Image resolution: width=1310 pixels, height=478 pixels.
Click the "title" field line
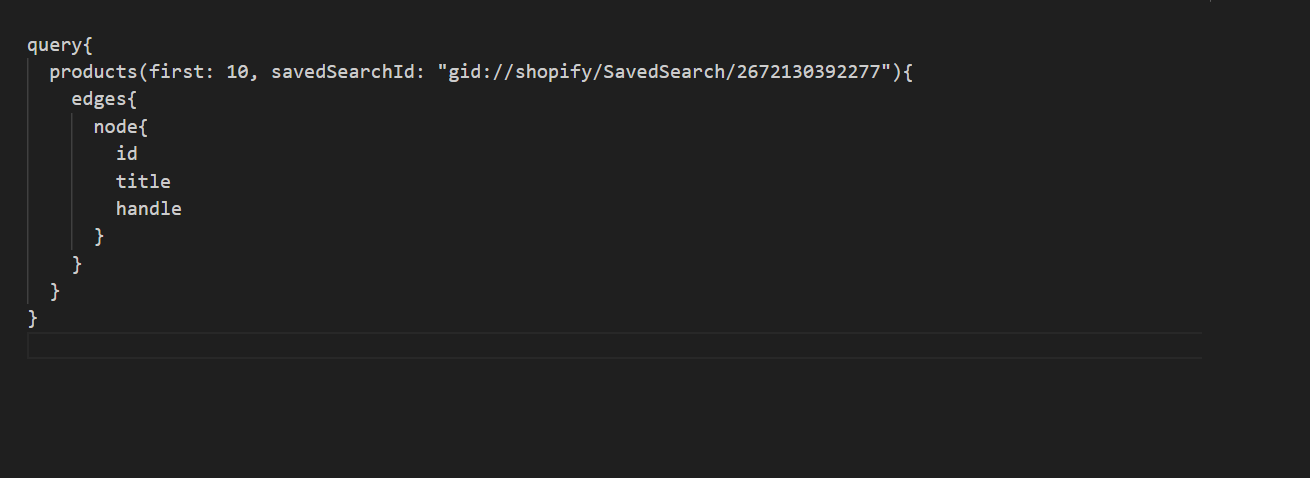[143, 181]
